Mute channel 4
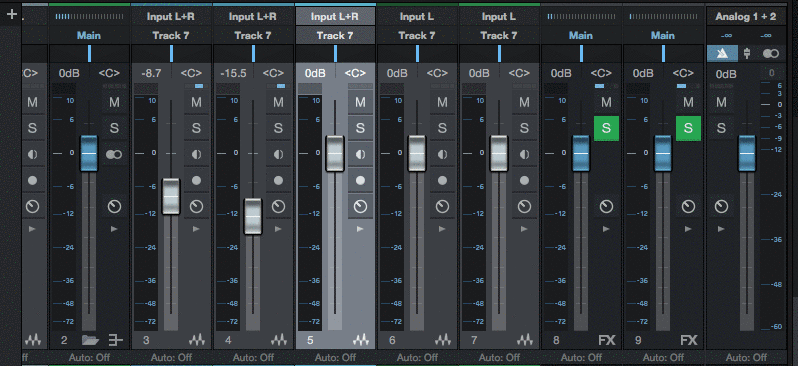The image size is (798, 366). pyautogui.click(x=278, y=102)
